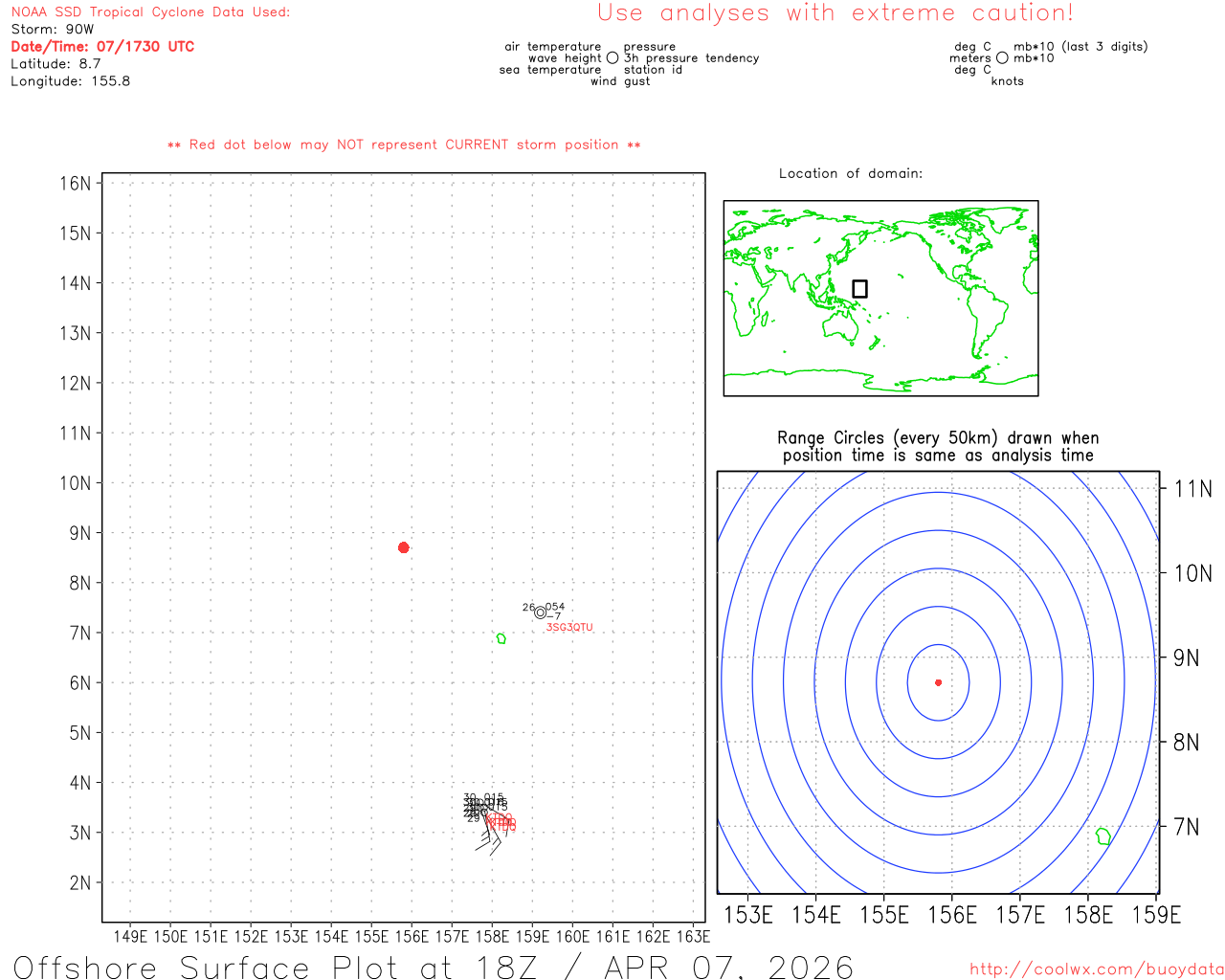Click 'NOAA SSD Tropical Cyclone Data Used:' heading

pos(150,12)
